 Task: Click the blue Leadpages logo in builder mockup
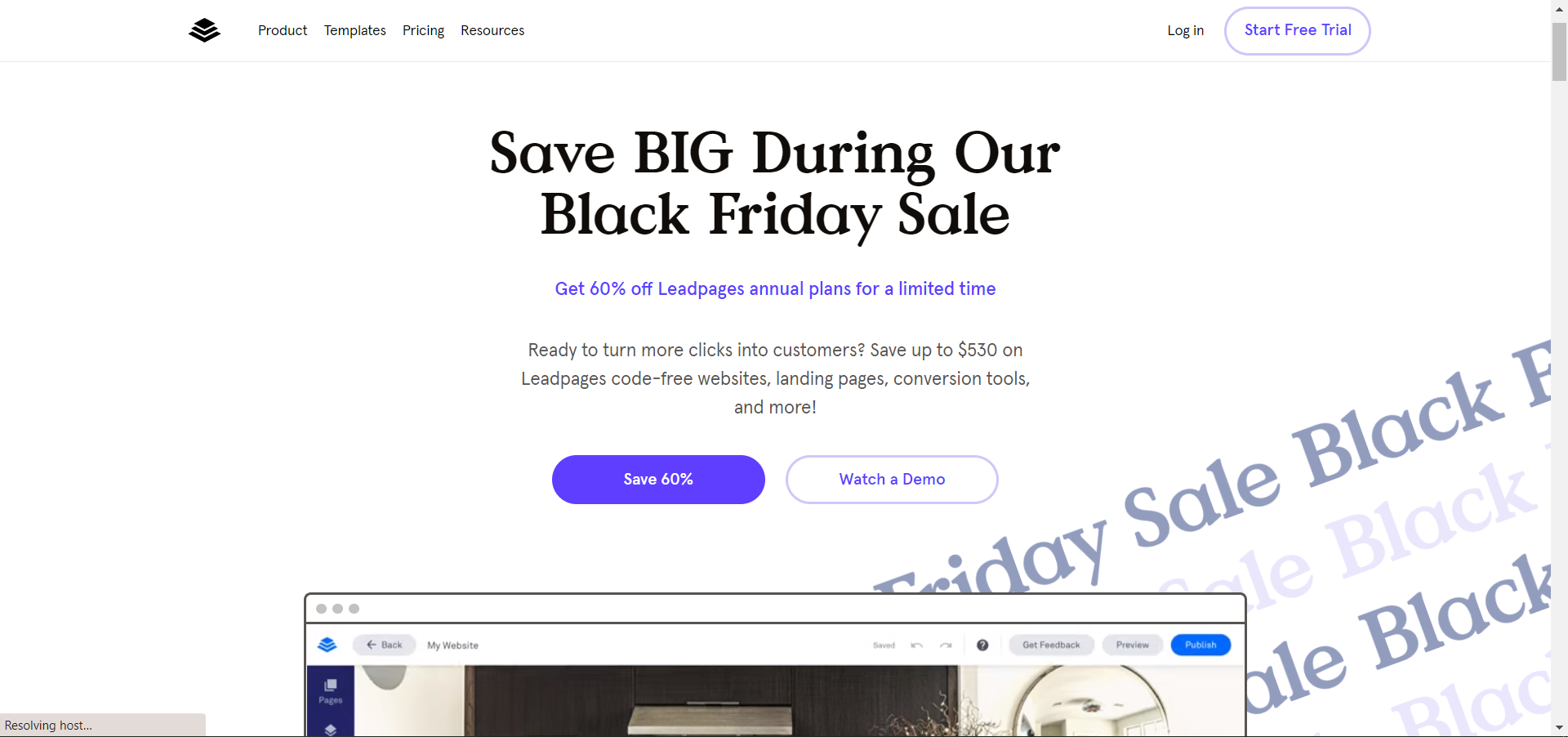pyautogui.click(x=327, y=645)
